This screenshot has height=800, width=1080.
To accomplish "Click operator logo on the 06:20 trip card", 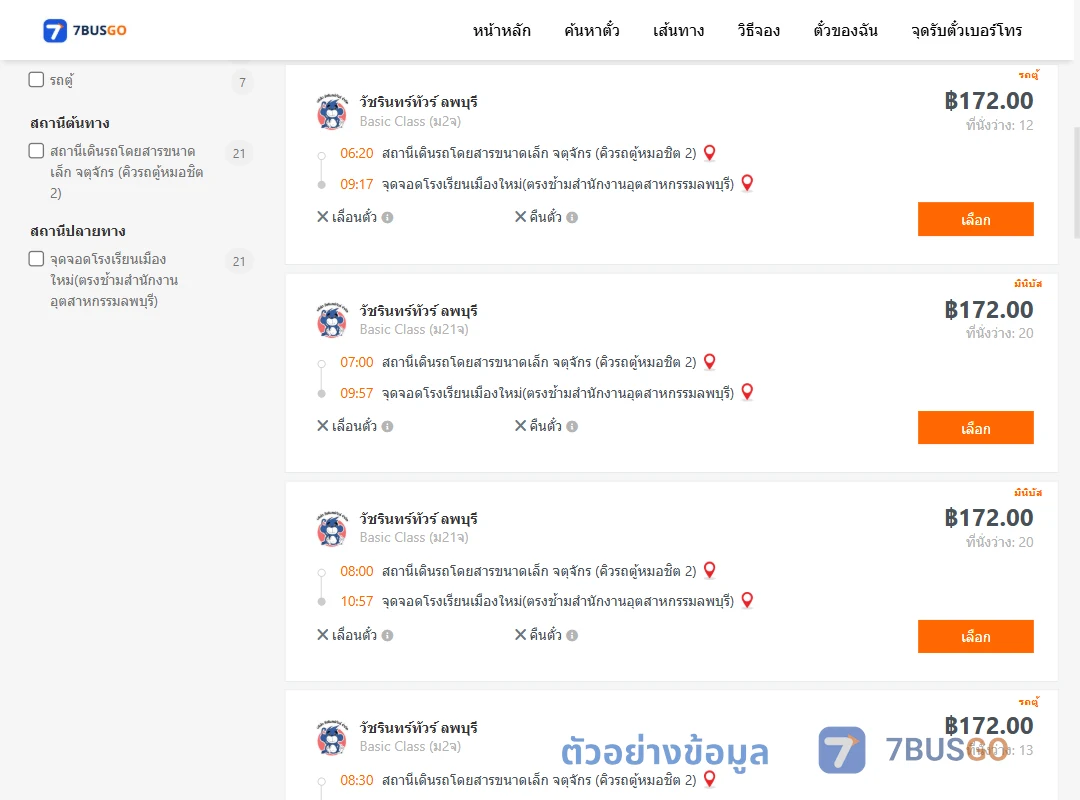I will point(332,112).
